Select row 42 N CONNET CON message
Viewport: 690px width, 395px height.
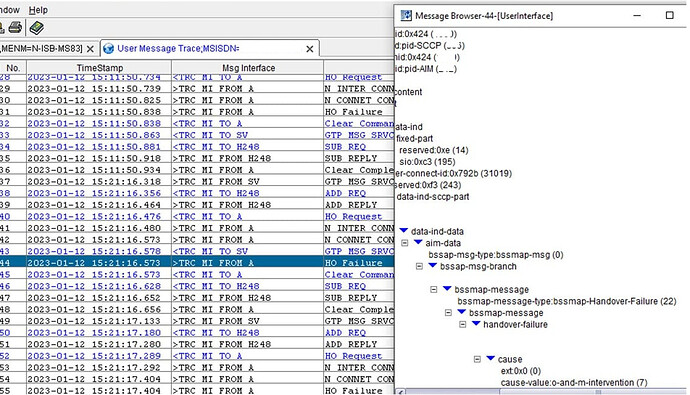tap(197, 239)
